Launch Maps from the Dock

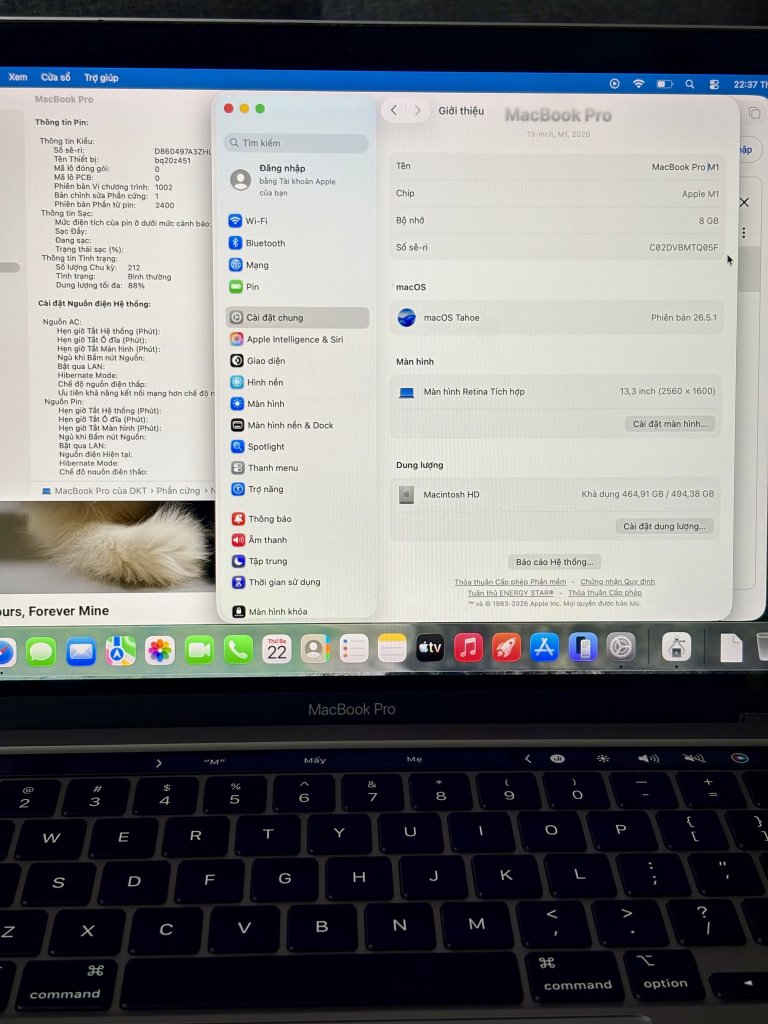click(120, 650)
